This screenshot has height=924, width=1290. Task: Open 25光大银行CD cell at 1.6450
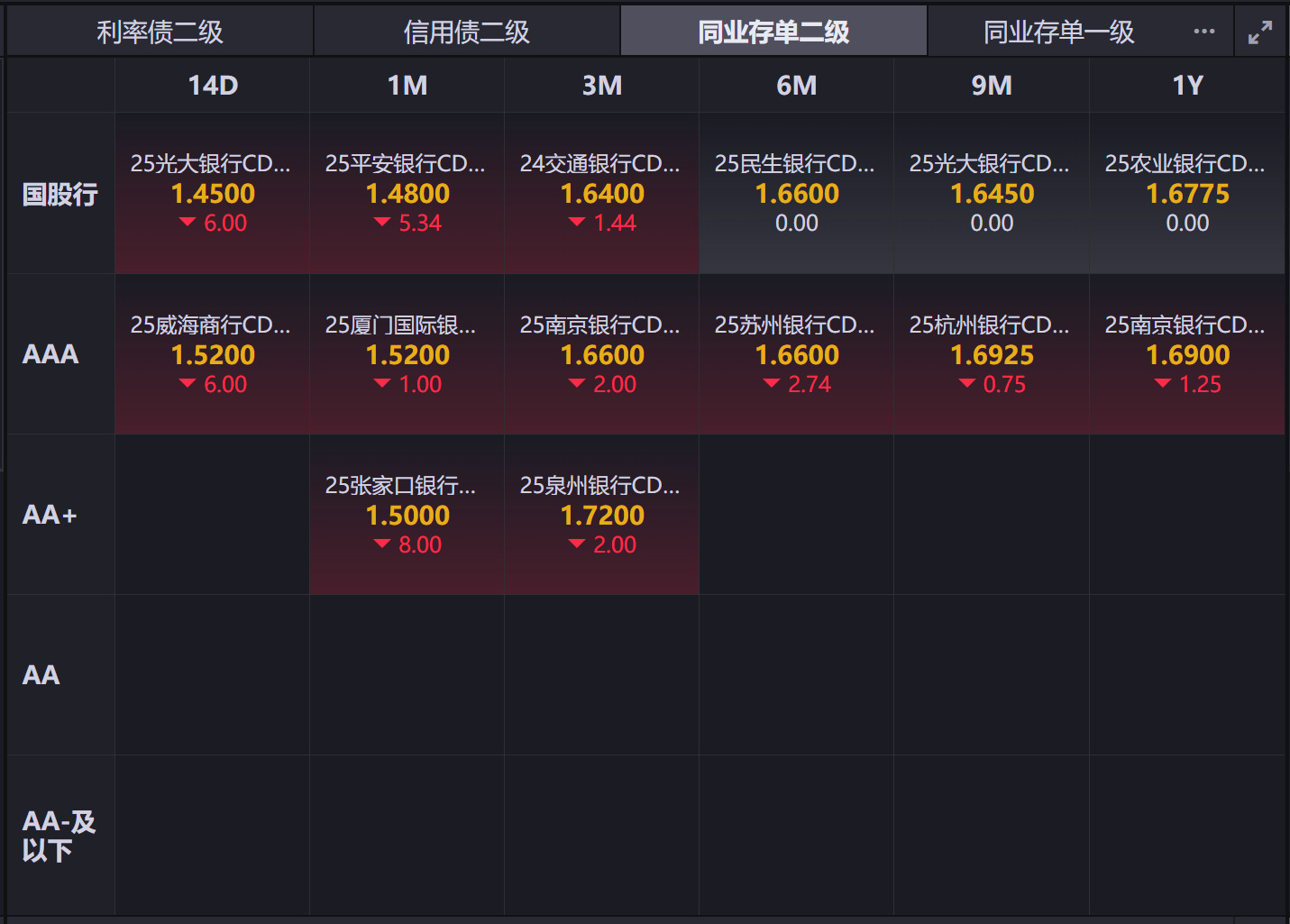point(992,194)
